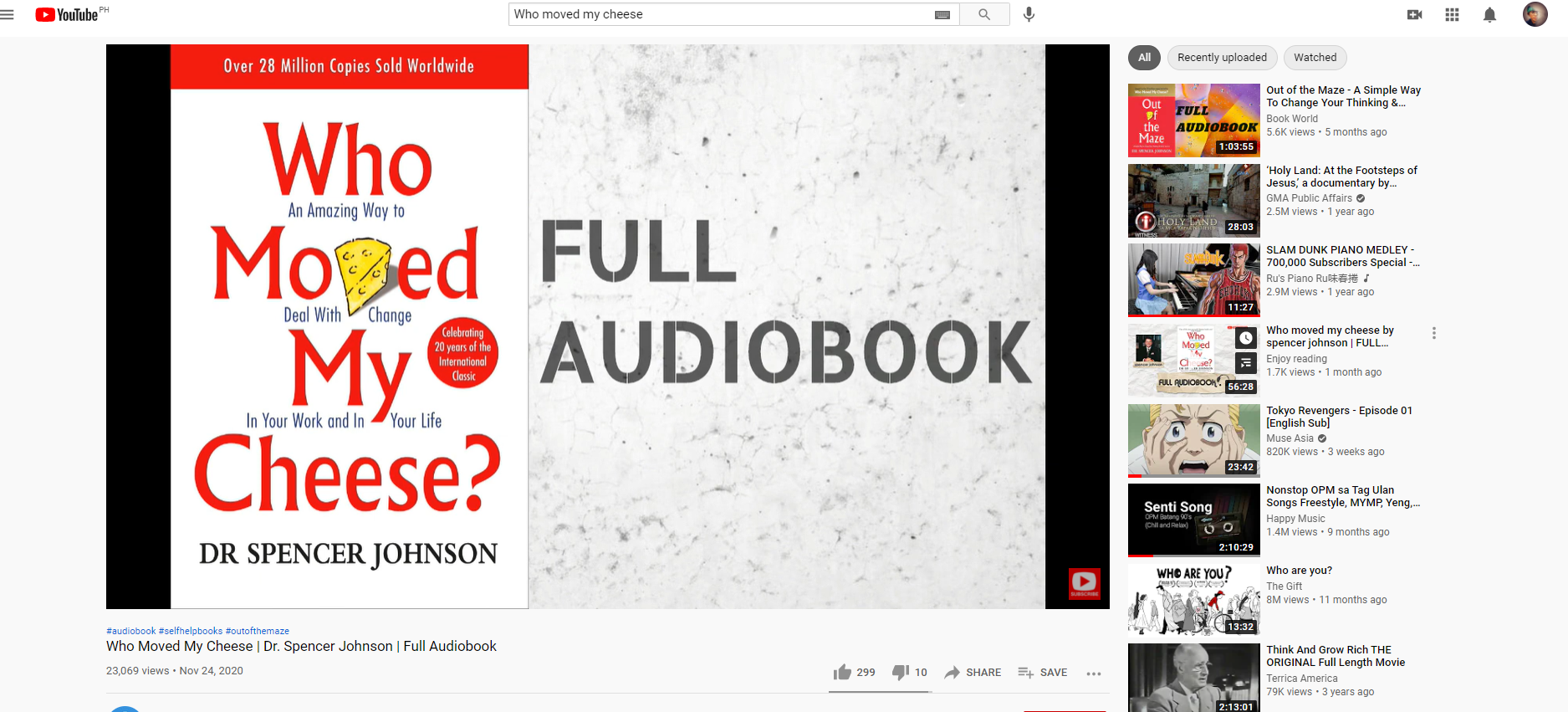Open the Tokyo Revengers Episode 01 thumbnail
This screenshot has height=712, width=1568.
(x=1193, y=441)
